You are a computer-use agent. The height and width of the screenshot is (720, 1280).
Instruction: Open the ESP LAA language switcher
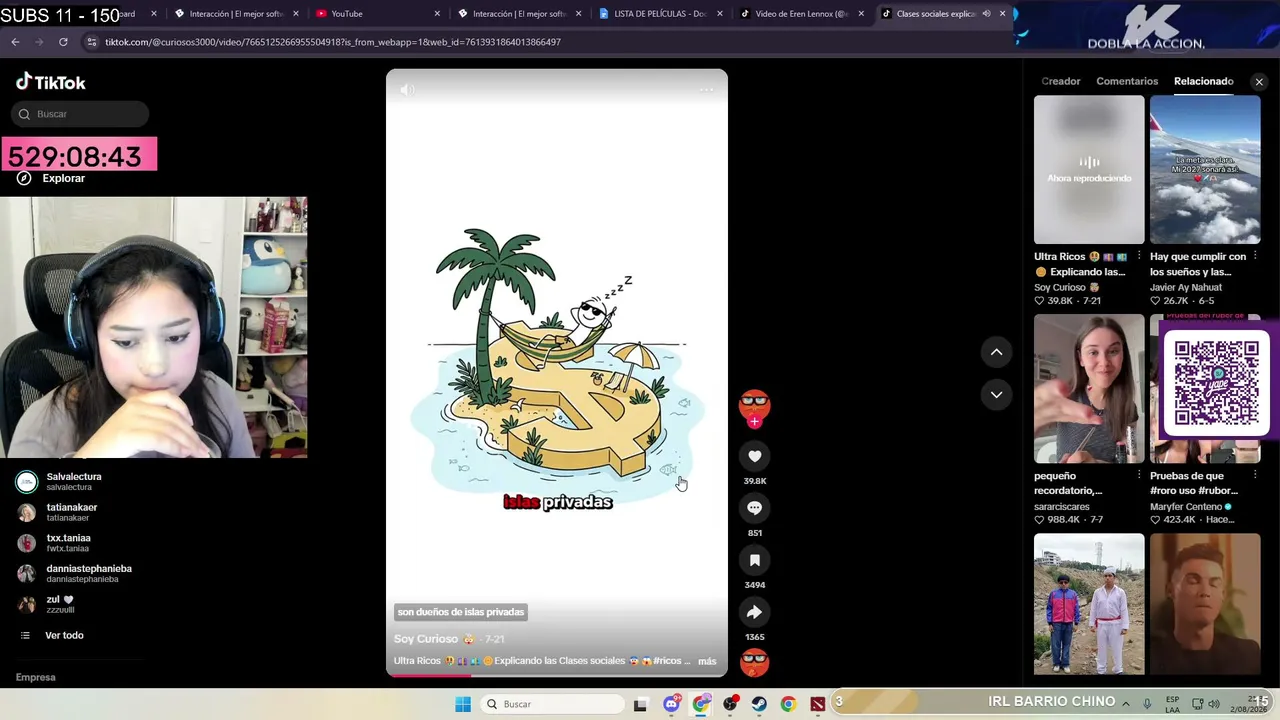pyautogui.click(x=1172, y=704)
